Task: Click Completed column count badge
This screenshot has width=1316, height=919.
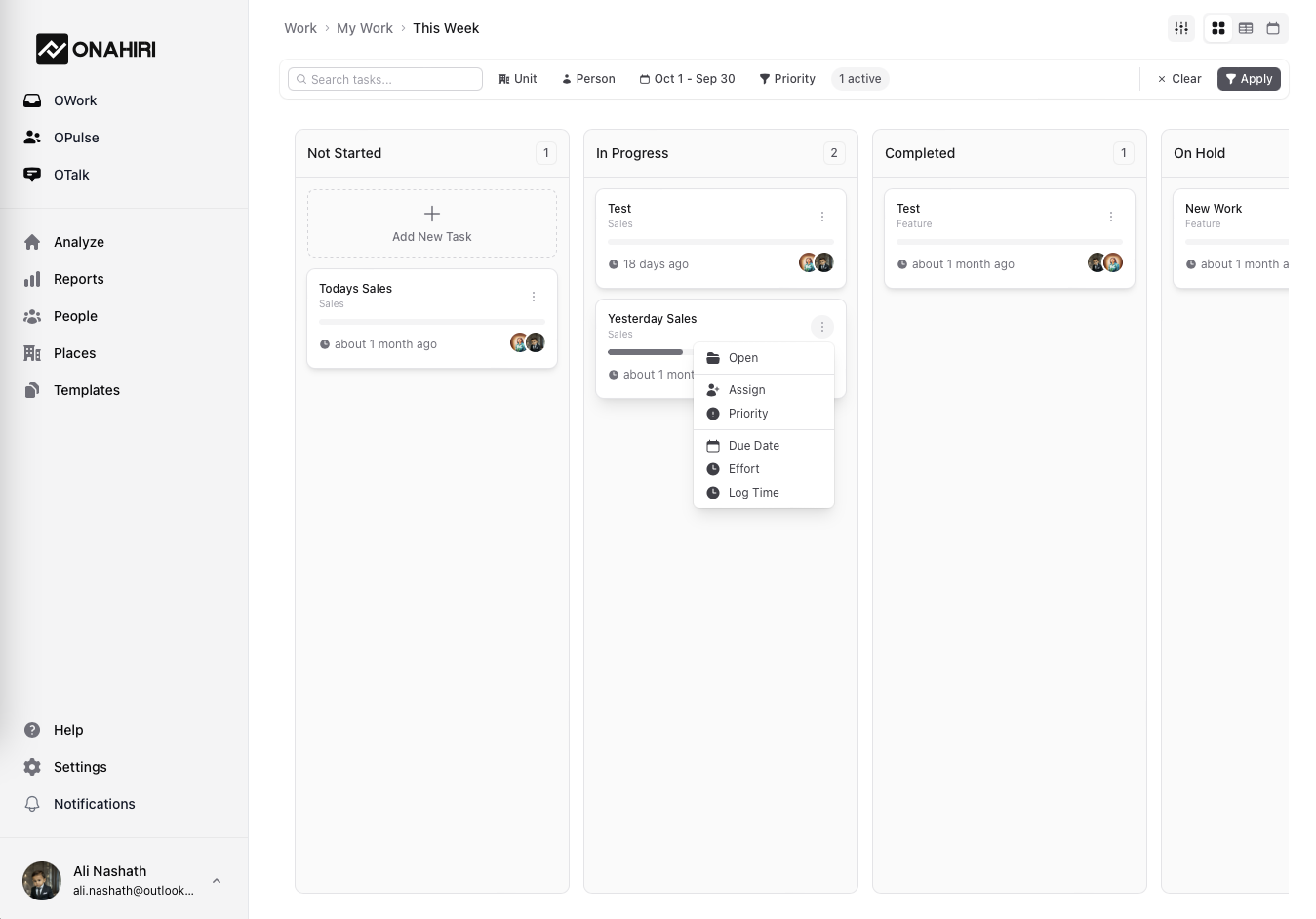Action: (1124, 153)
